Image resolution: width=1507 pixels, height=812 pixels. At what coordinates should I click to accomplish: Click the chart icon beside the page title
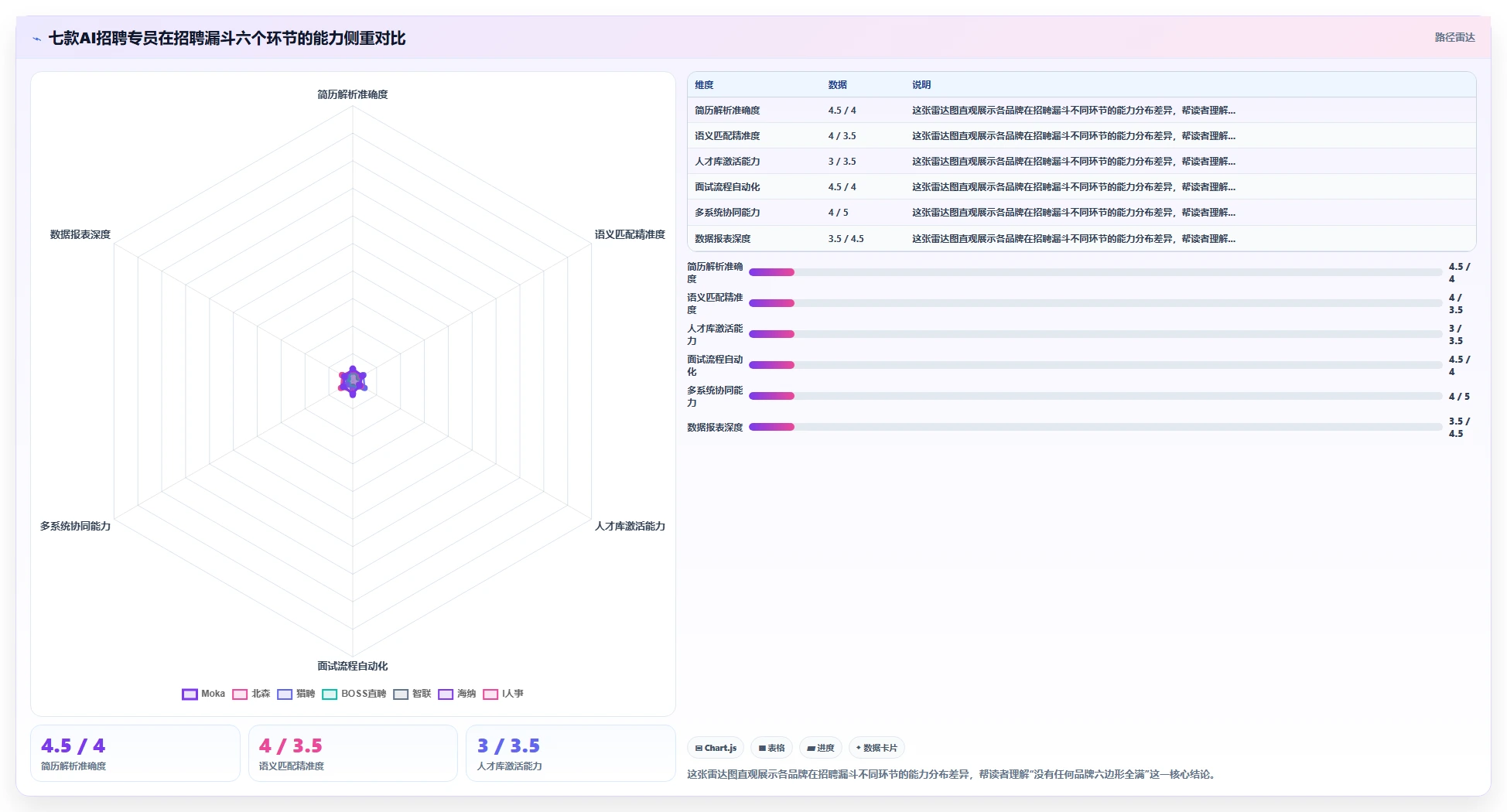point(36,39)
